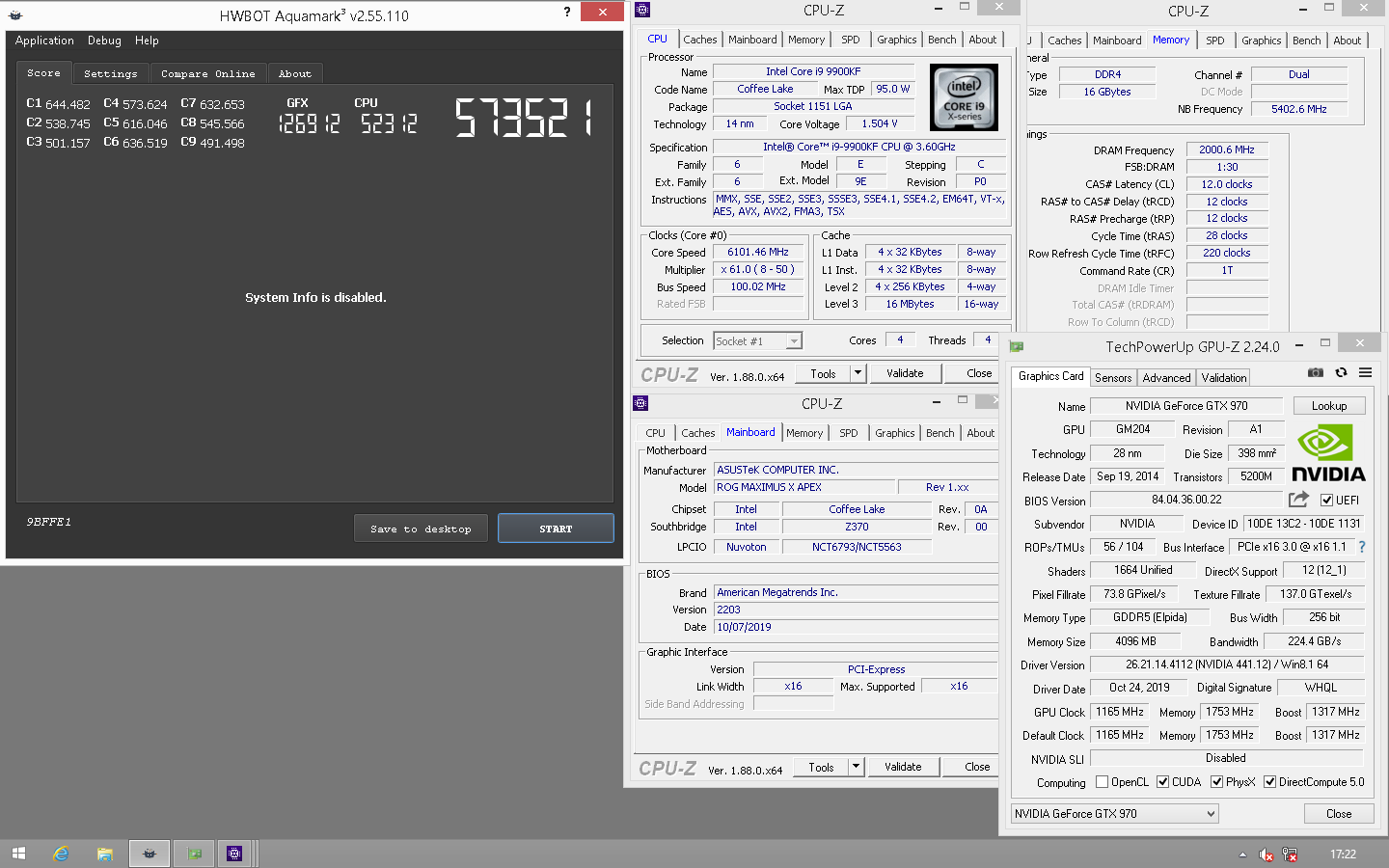Switch to GPU-Z taskbar icon

[195, 854]
